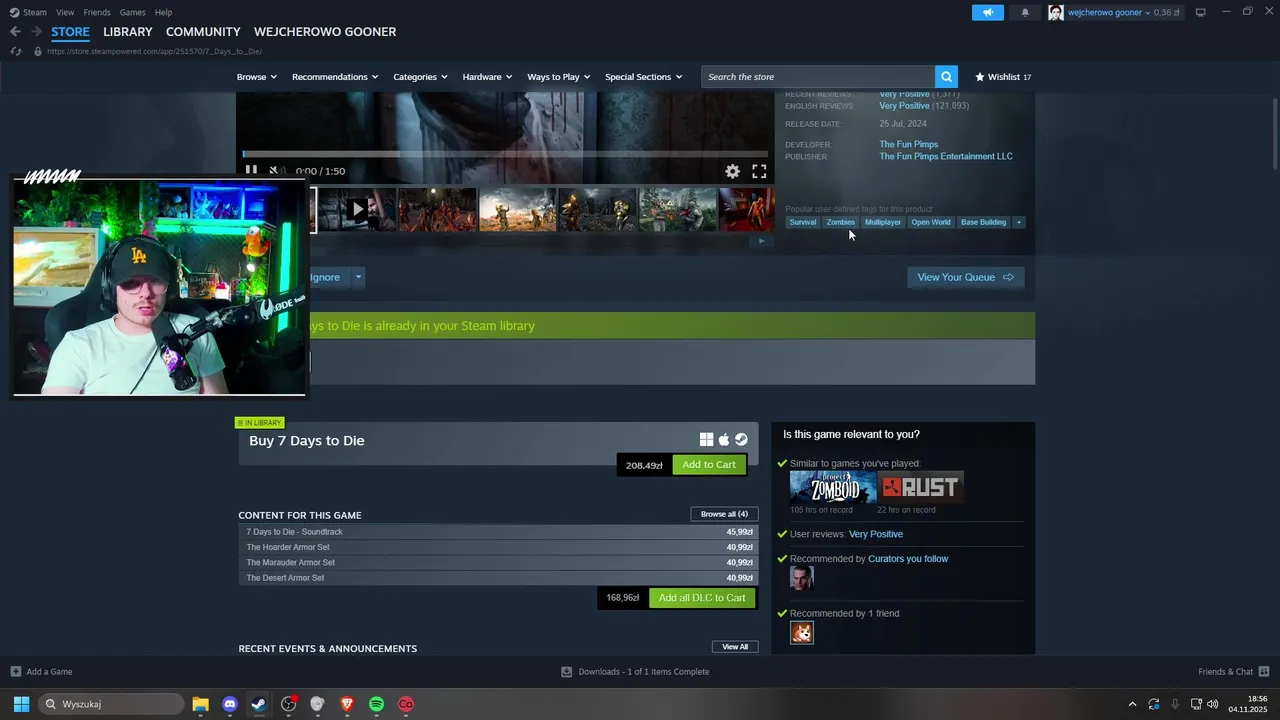Click Add all DLC to Cart
The width and height of the screenshot is (1280, 720).
[x=702, y=598]
